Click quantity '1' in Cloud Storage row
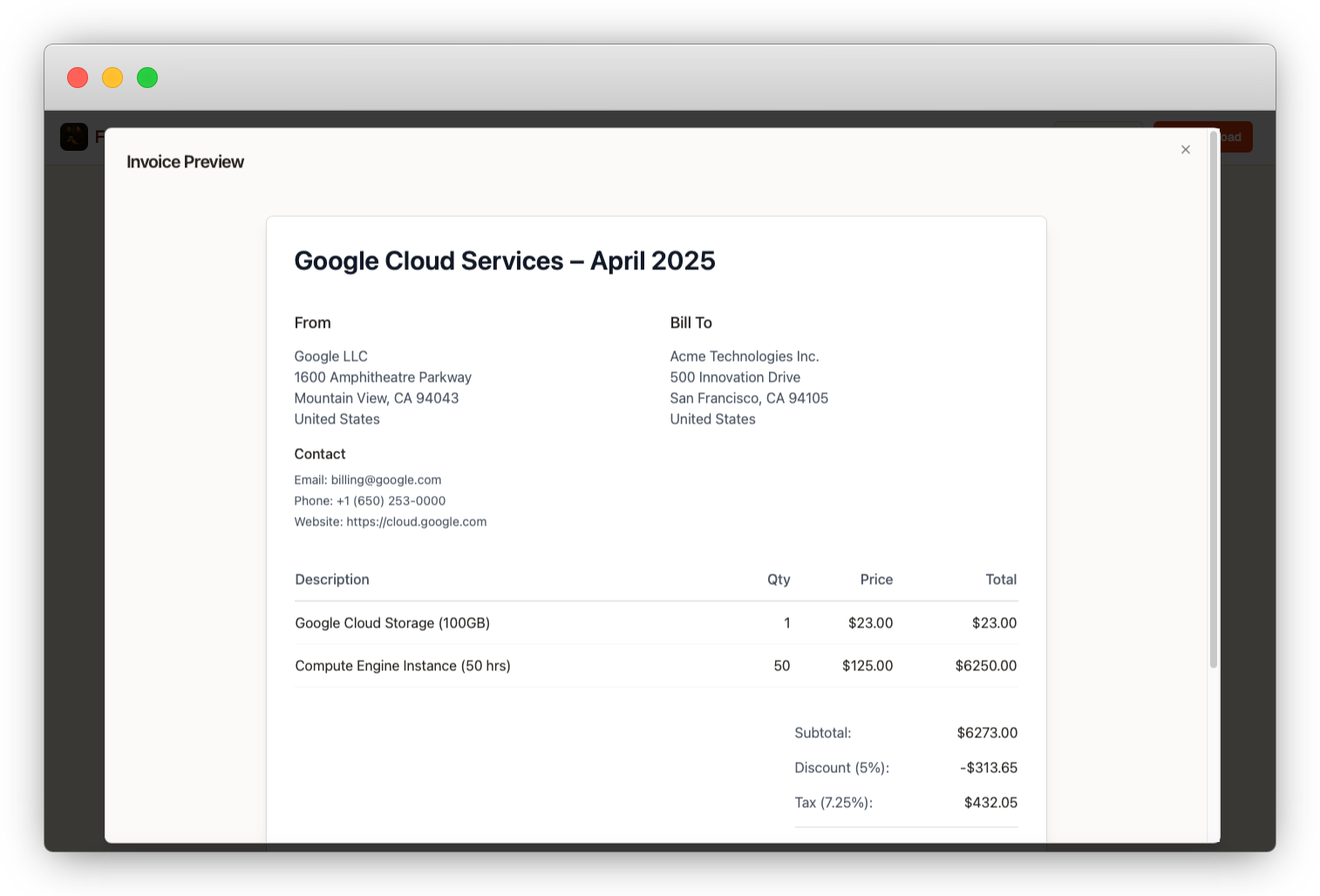The image size is (1320, 896). click(787, 623)
